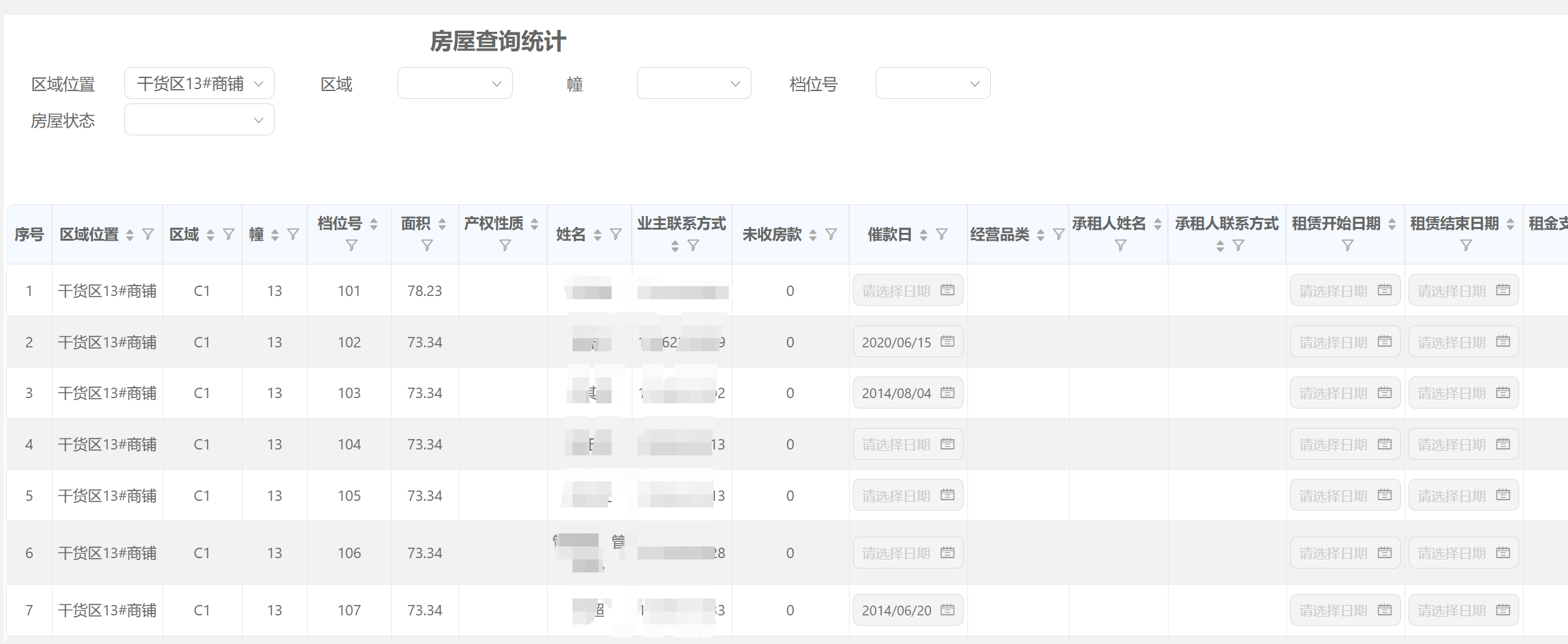Image resolution: width=1568 pixels, height=644 pixels.
Task: Filter the 区域 column
Action: point(228,234)
